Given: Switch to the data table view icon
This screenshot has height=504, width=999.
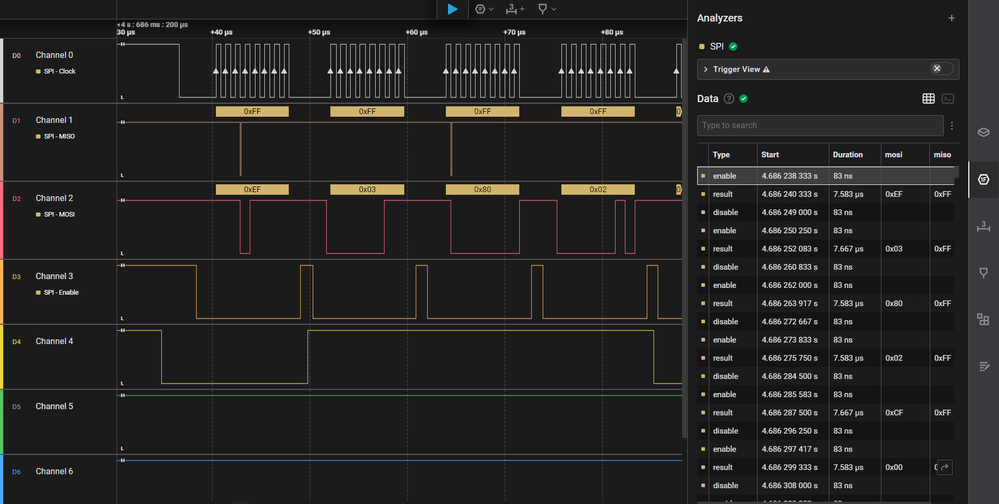Looking at the screenshot, I should 928,99.
